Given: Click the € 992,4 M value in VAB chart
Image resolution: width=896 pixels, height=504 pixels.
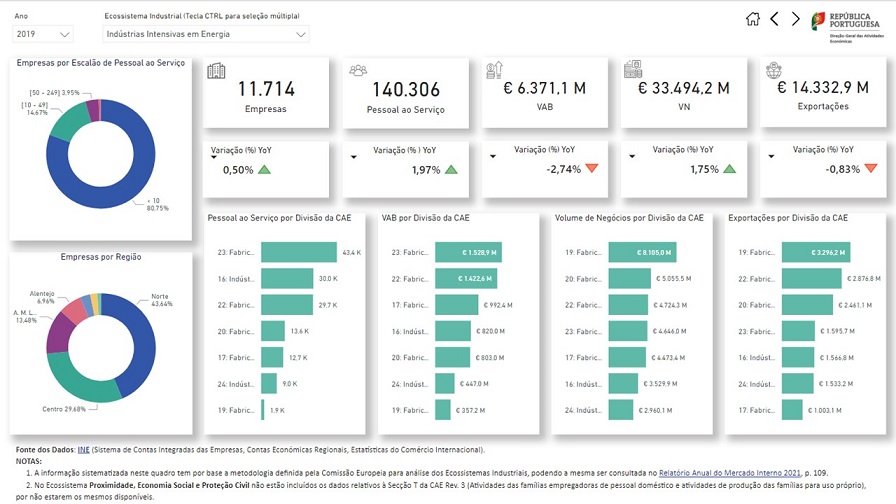Looking at the screenshot, I should click(x=498, y=305).
